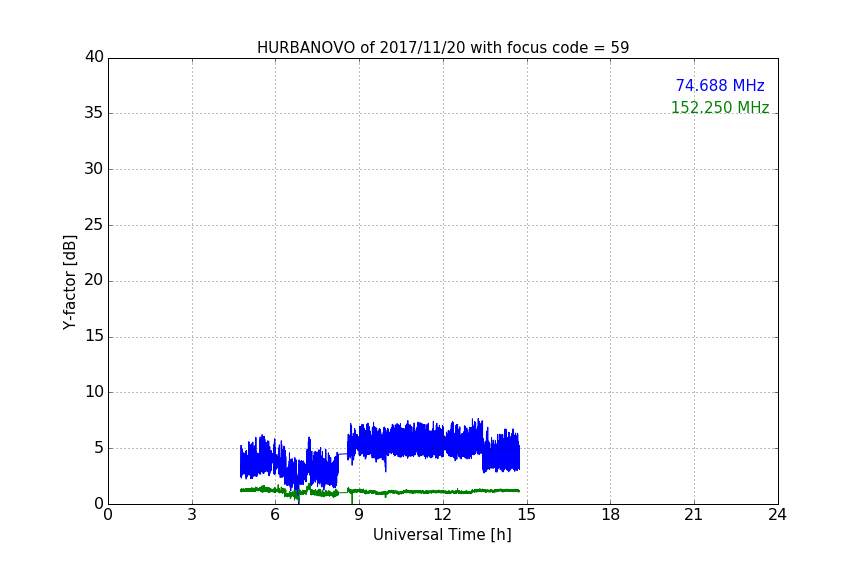Select the blue 74.688 MHz legend label
This screenshot has height=576, width=864.
pyautogui.click(x=720, y=85)
